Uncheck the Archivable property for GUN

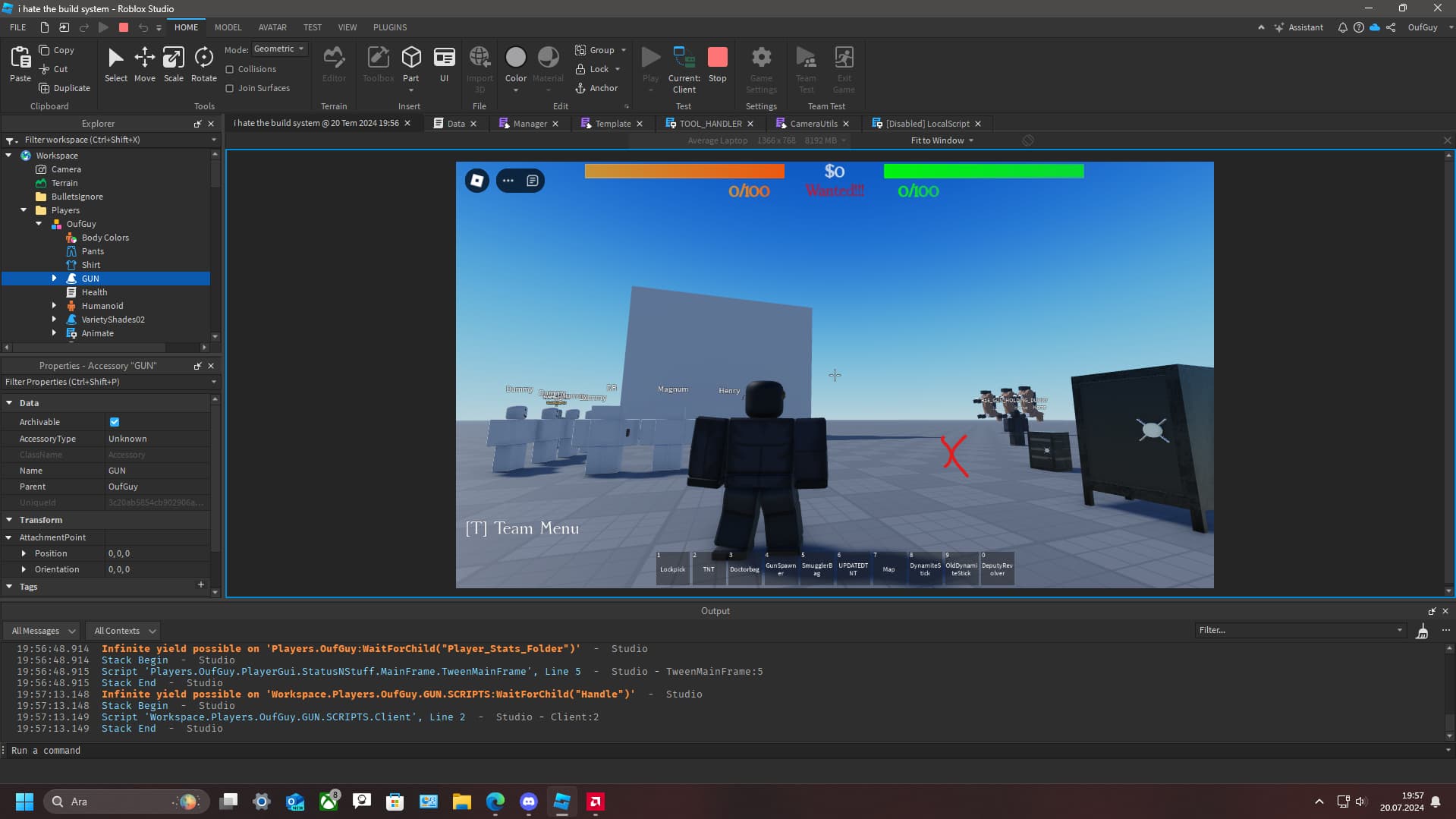(115, 421)
